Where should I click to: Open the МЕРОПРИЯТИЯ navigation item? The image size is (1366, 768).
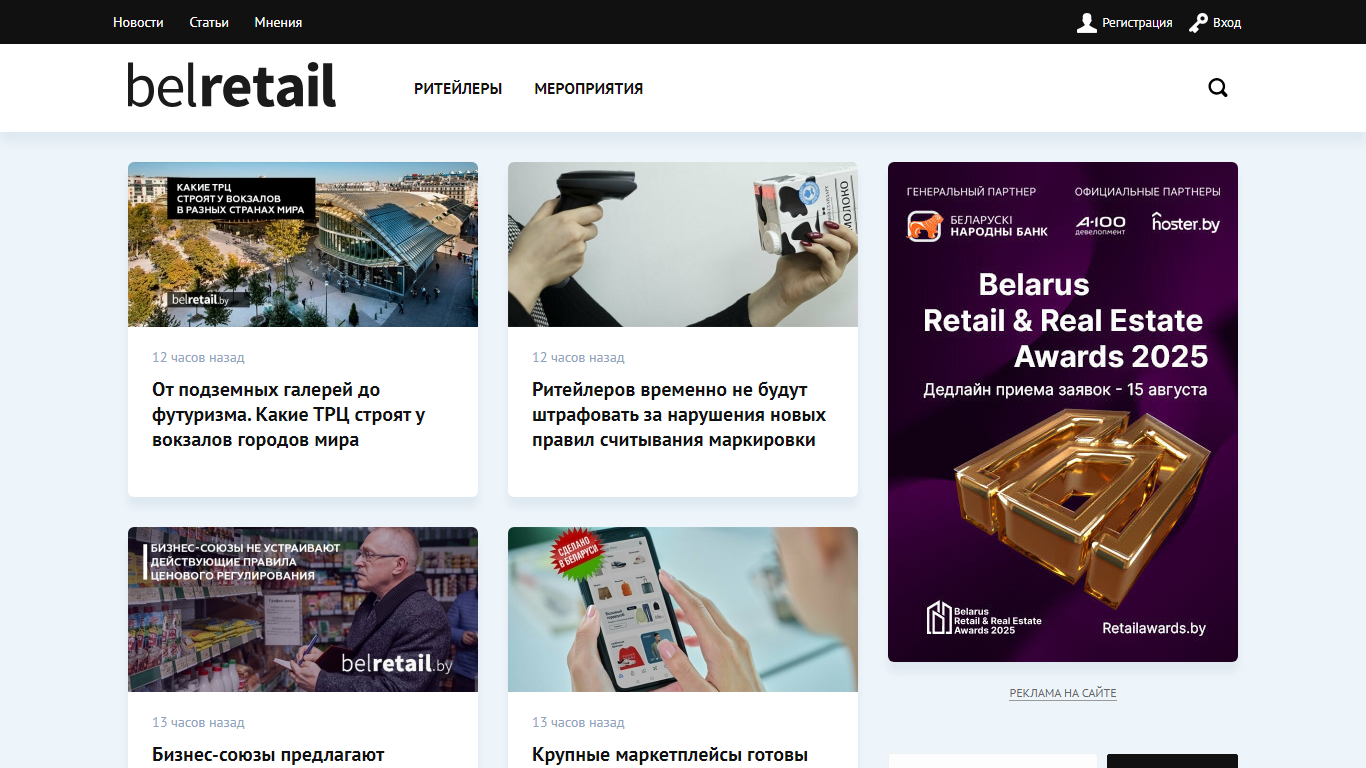click(589, 88)
